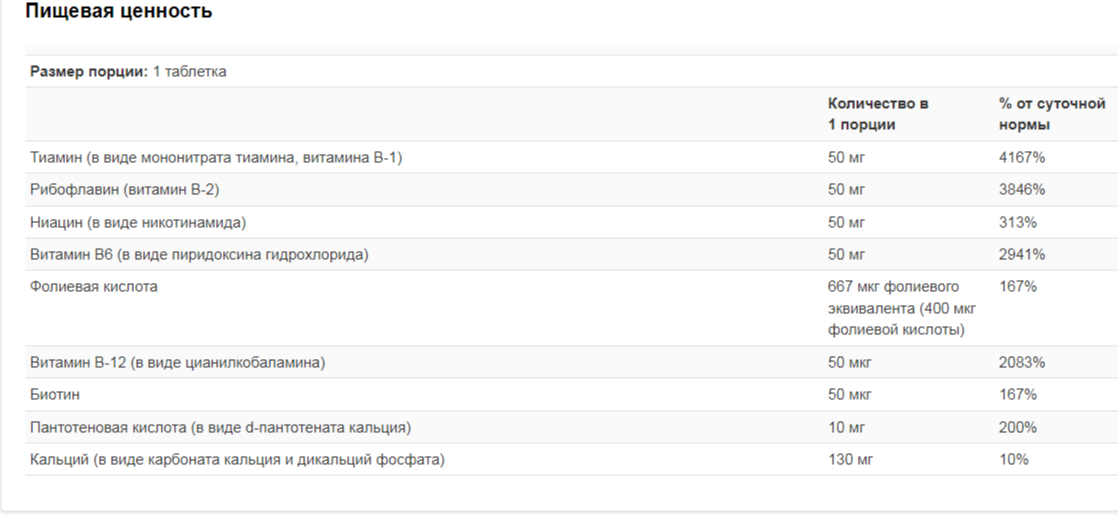Click the 2083% value for B-12

[x=1022, y=362]
